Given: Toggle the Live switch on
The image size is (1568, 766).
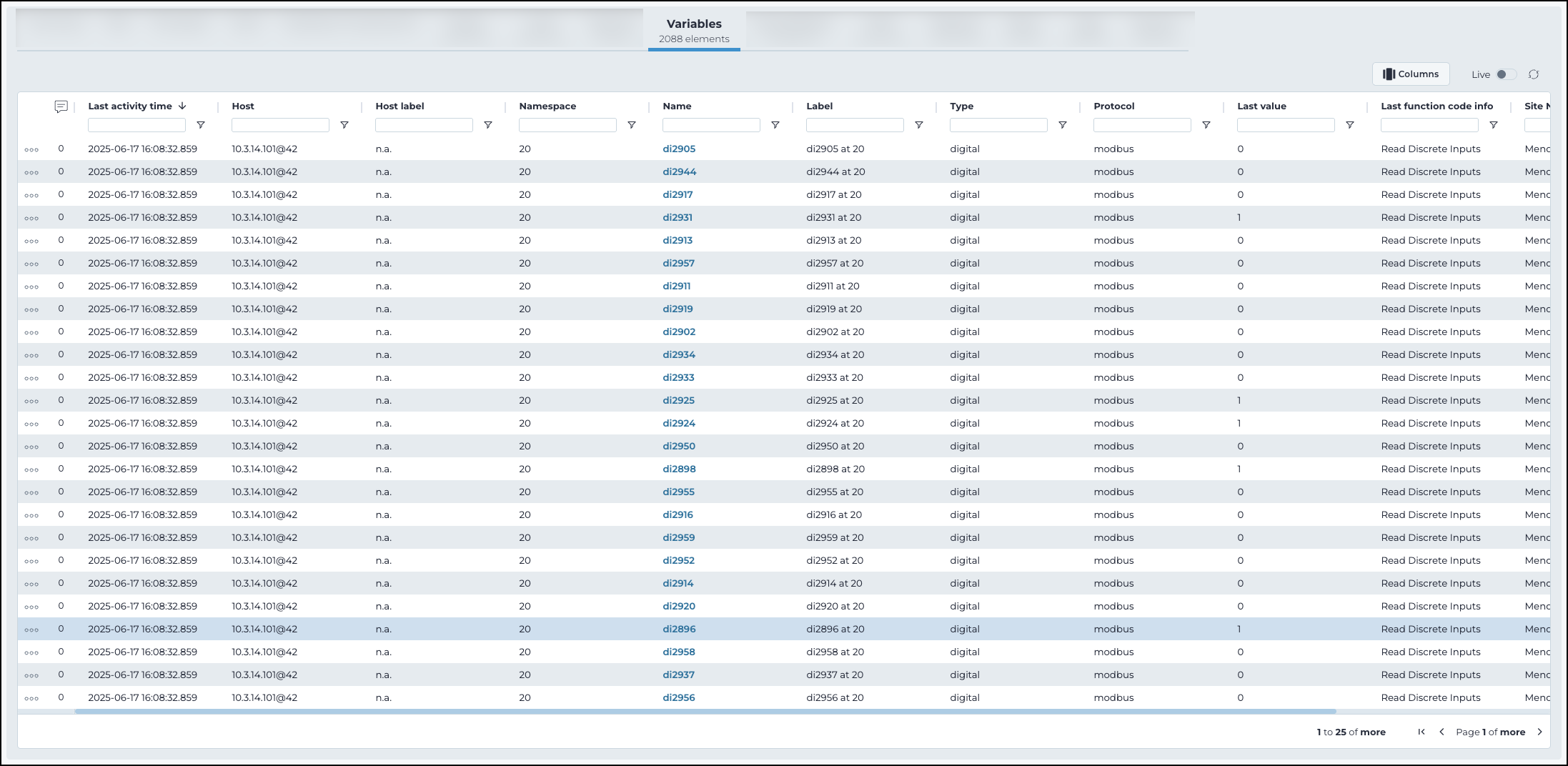Looking at the screenshot, I should tap(1505, 74).
